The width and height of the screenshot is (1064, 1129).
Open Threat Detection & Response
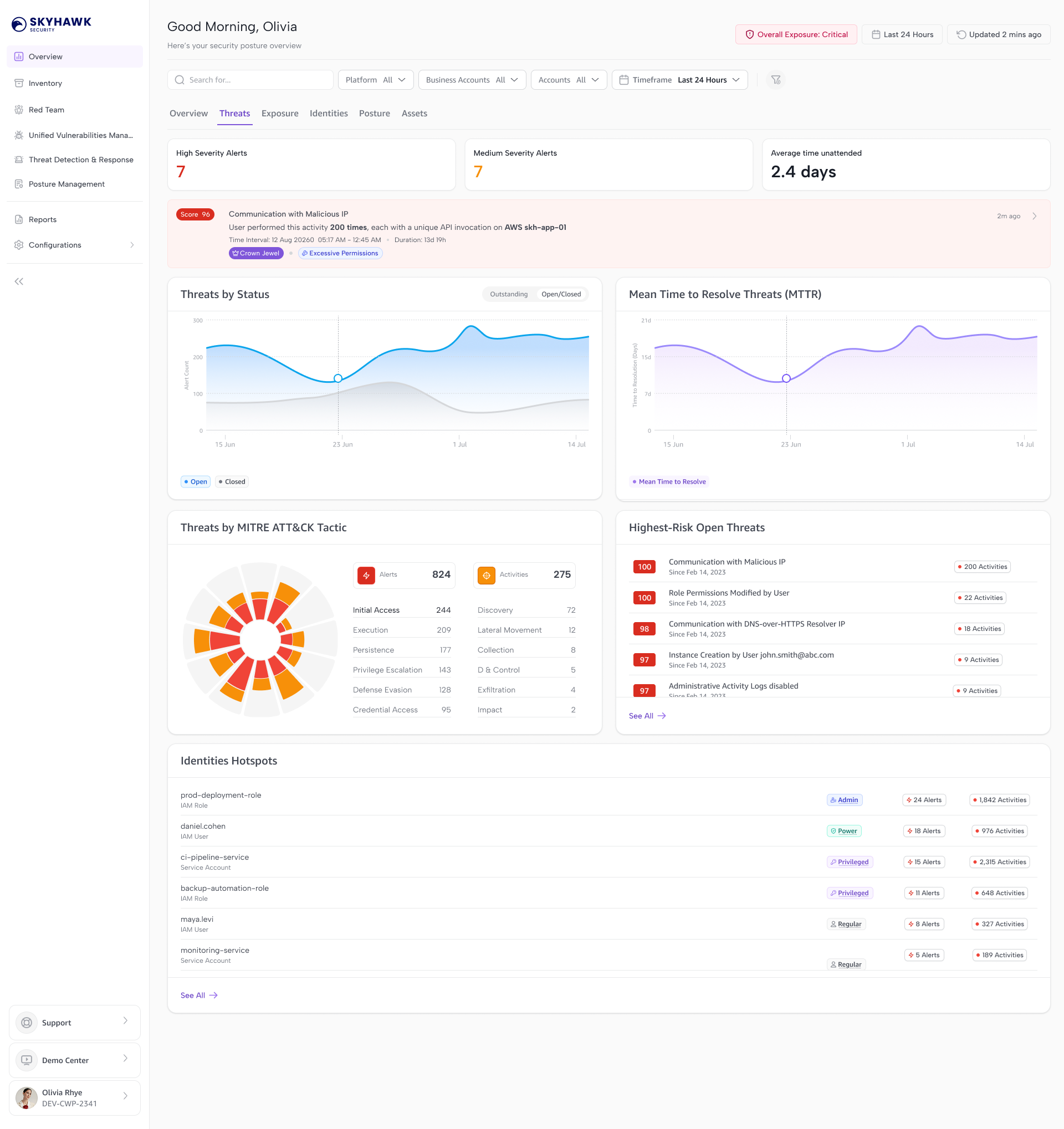[x=74, y=160]
